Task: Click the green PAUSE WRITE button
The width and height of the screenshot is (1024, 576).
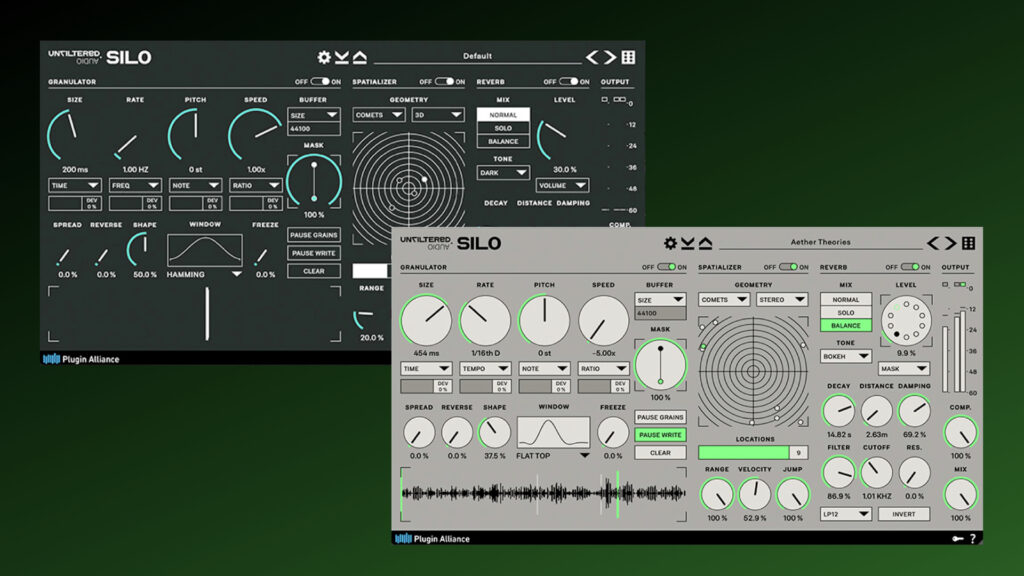Action: pyautogui.click(x=660, y=435)
